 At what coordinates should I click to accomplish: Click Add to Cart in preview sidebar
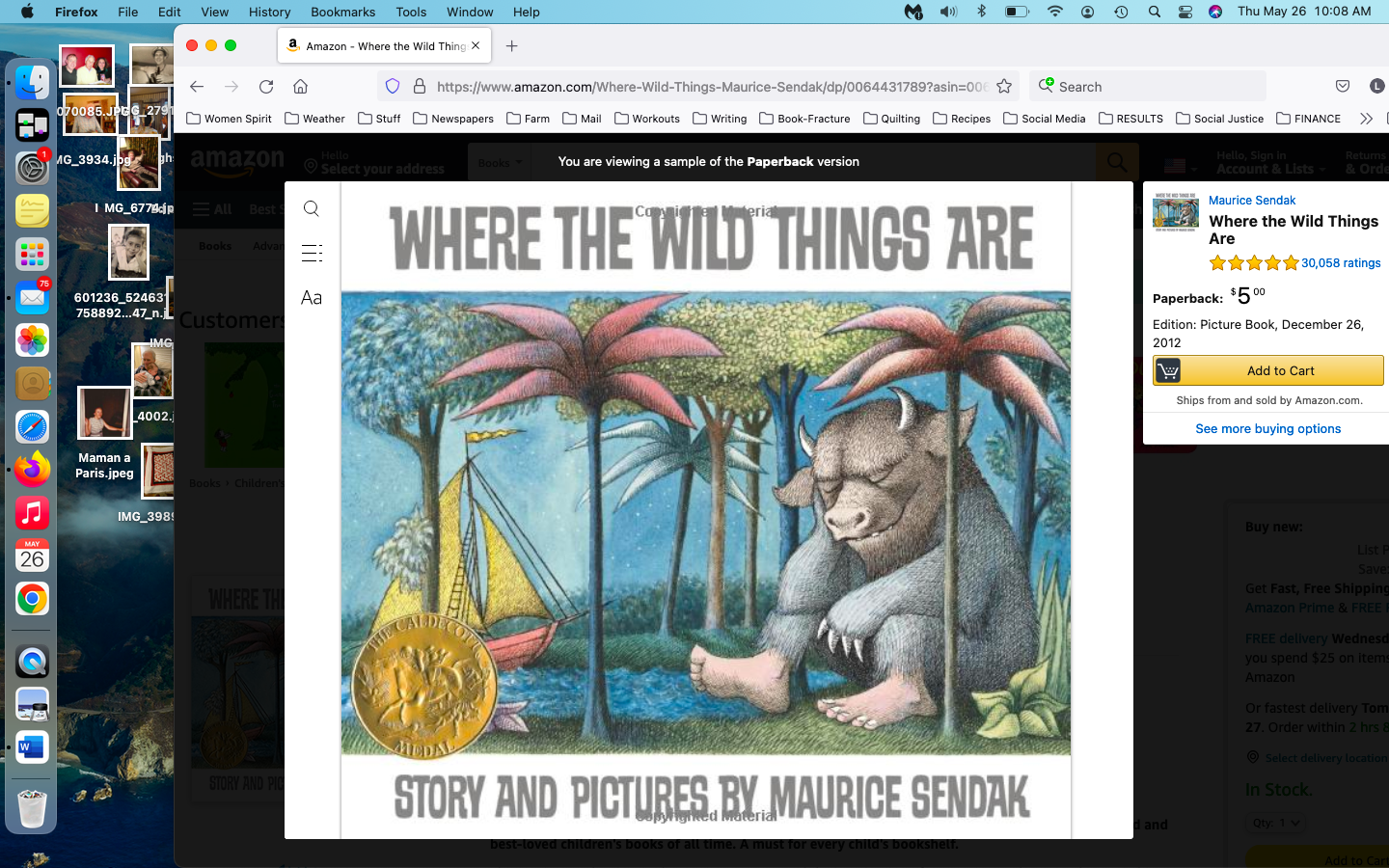coord(1268,370)
